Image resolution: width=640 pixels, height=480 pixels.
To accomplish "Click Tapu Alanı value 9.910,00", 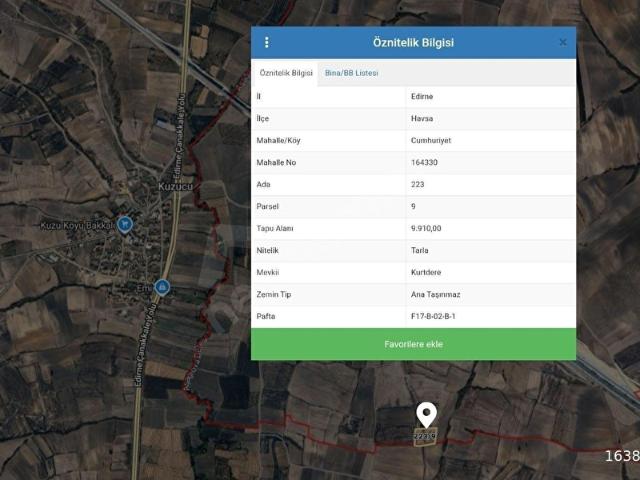I will tap(426, 229).
